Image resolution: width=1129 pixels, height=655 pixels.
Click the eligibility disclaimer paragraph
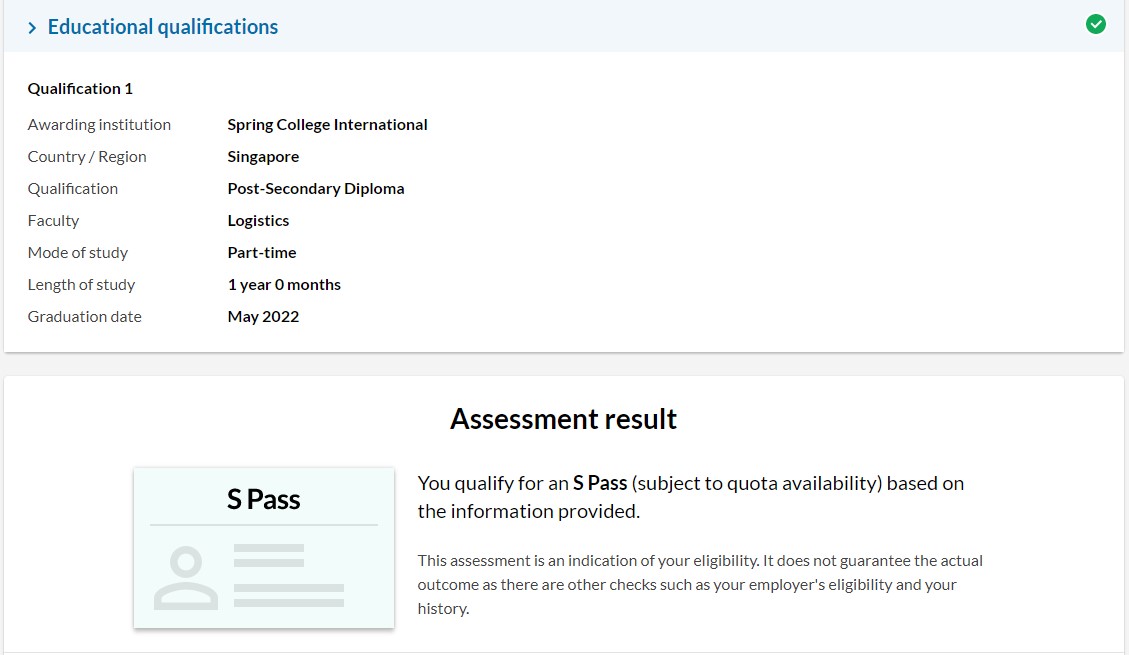pyautogui.click(x=700, y=584)
